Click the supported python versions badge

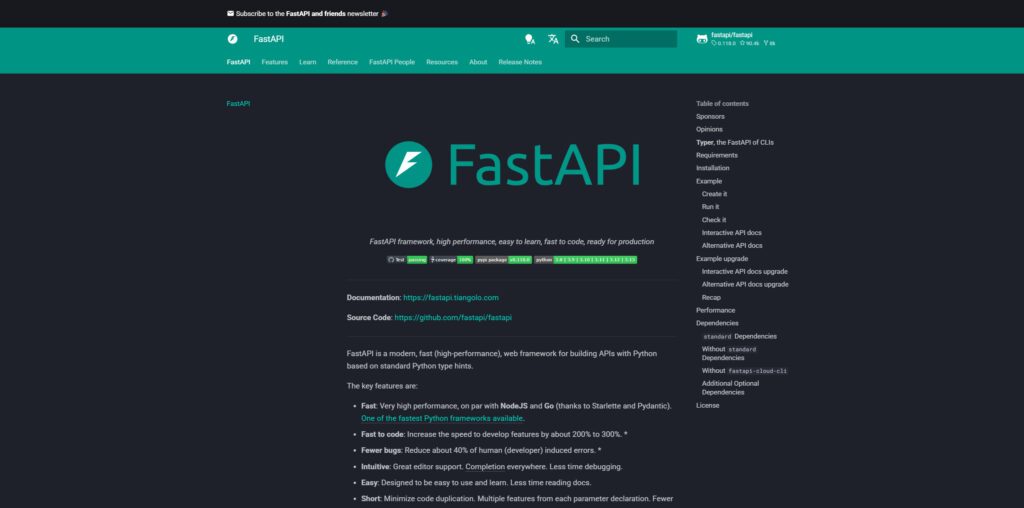coord(586,259)
